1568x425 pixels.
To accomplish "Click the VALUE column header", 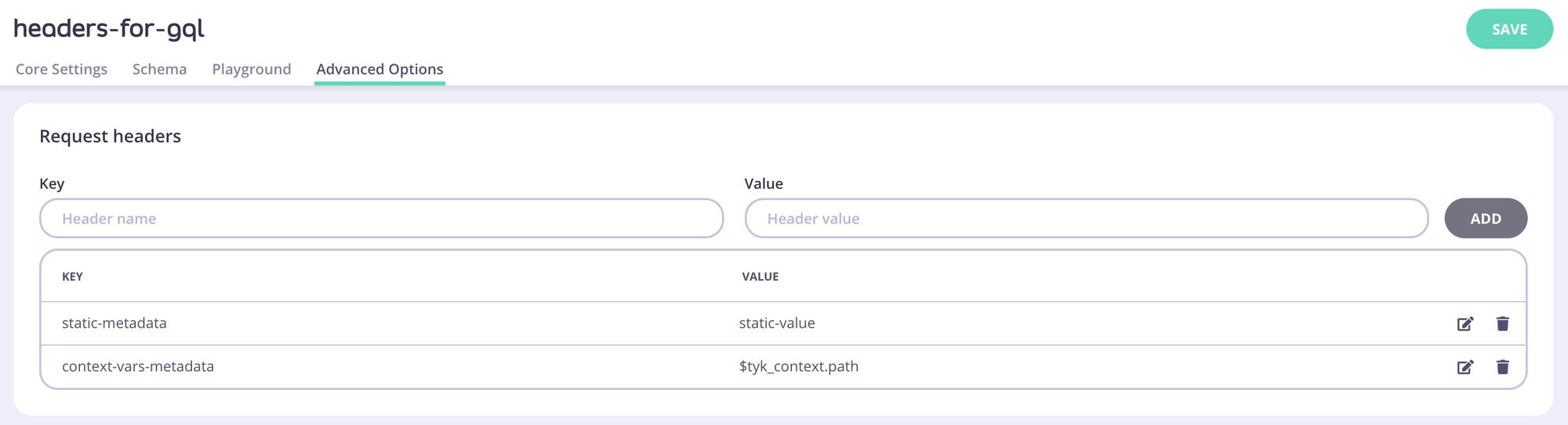I will [x=760, y=277].
